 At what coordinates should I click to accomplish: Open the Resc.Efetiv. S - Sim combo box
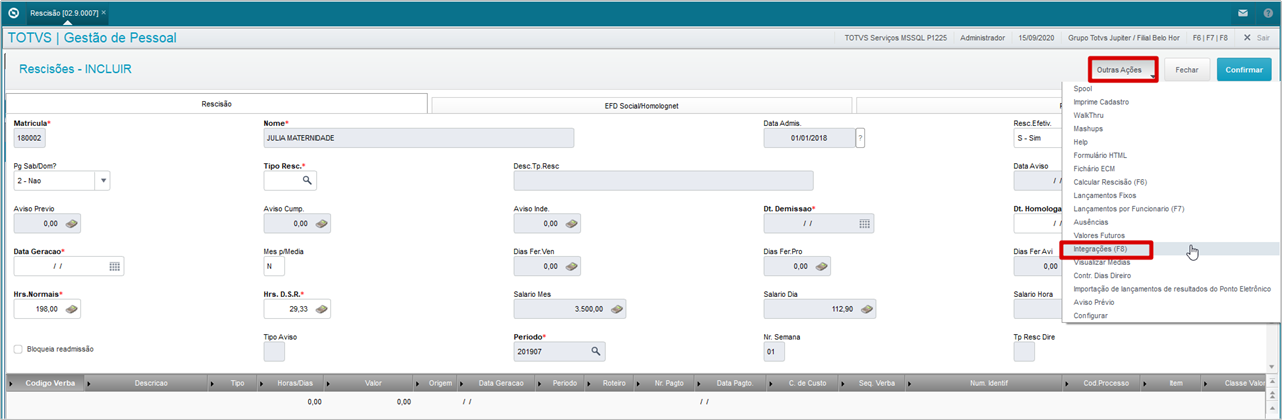click(1038, 138)
